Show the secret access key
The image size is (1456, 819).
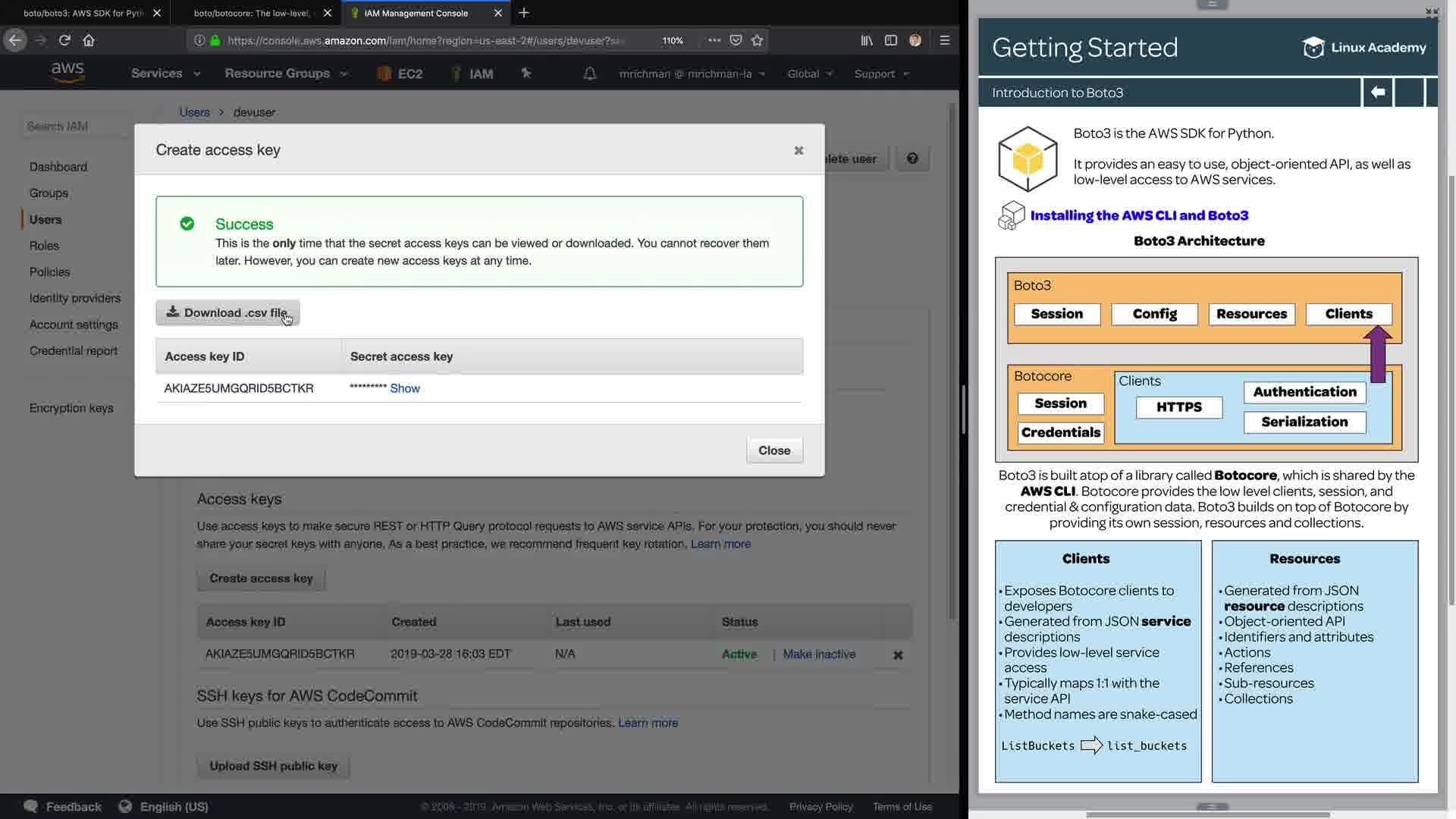click(405, 388)
